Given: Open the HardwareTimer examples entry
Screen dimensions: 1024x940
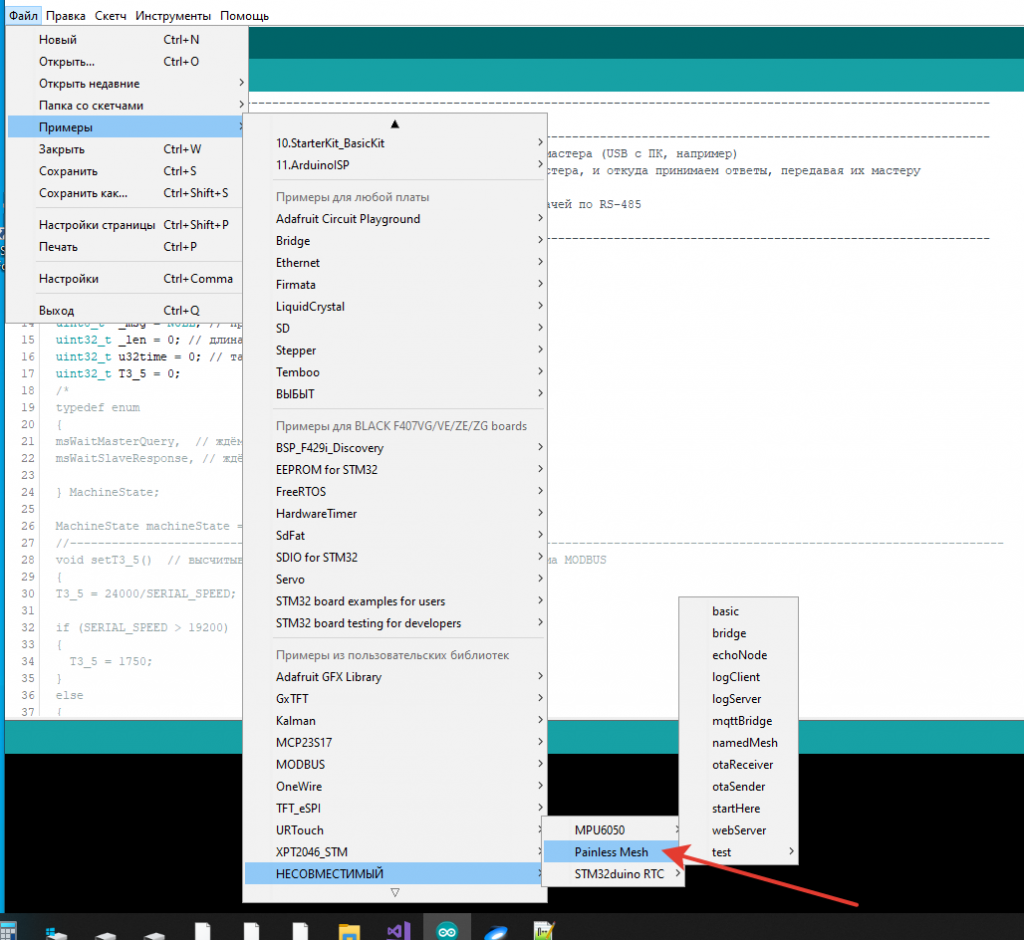Looking at the screenshot, I should [x=394, y=513].
